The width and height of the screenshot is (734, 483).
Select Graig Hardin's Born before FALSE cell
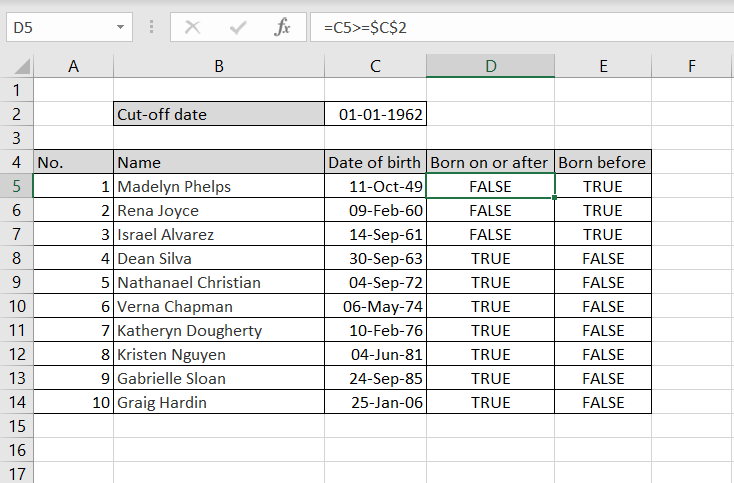coord(603,402)
